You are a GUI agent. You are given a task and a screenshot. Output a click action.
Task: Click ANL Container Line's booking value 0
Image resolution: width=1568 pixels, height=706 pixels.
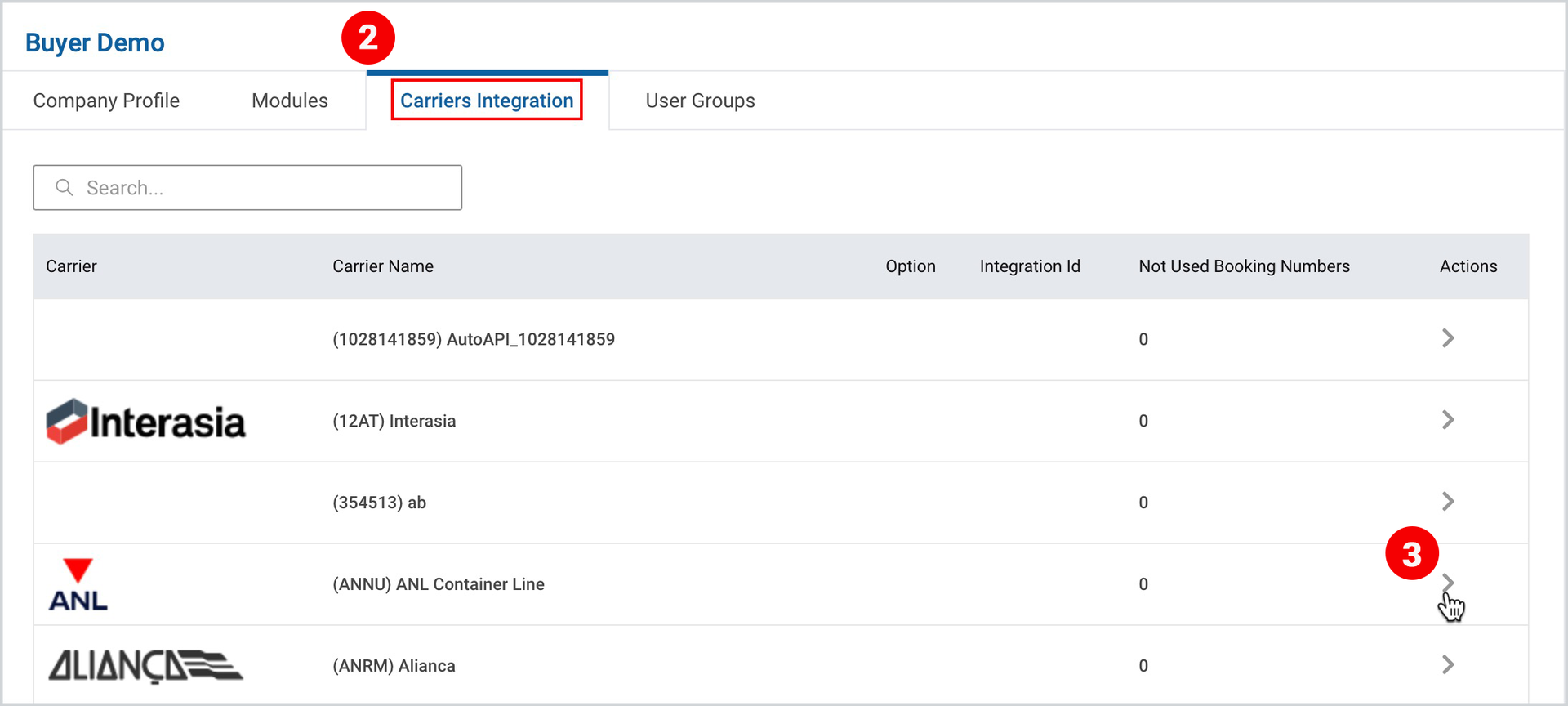[x=1143, y=584]
